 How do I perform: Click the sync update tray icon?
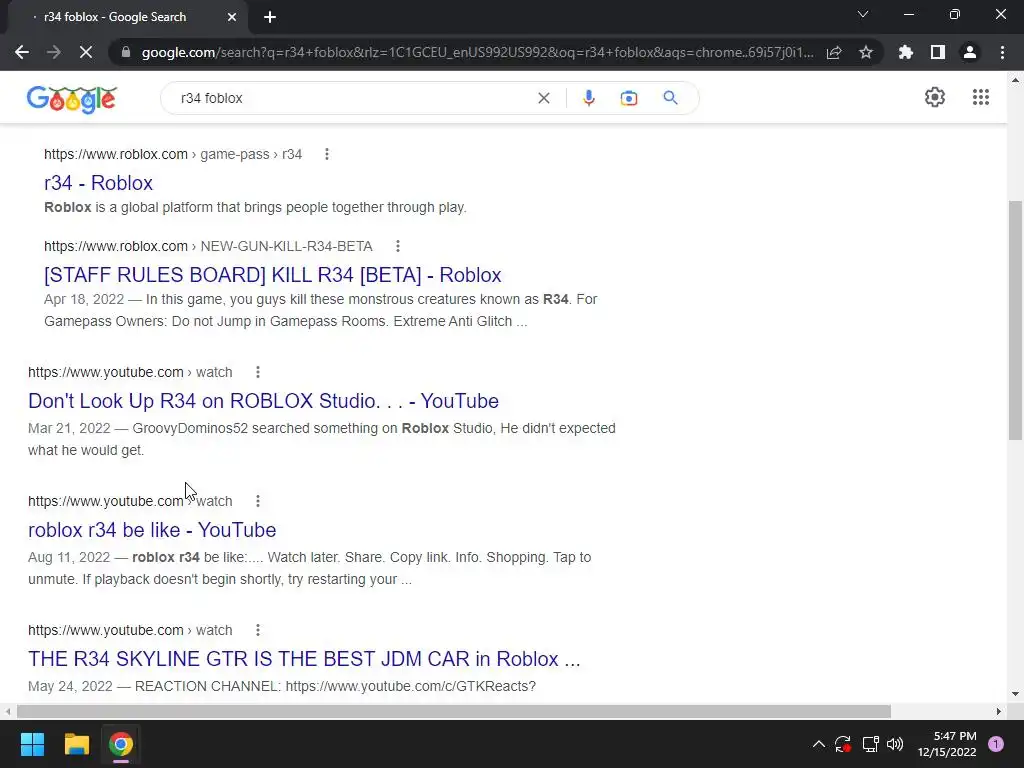click(x=843, y=744)
